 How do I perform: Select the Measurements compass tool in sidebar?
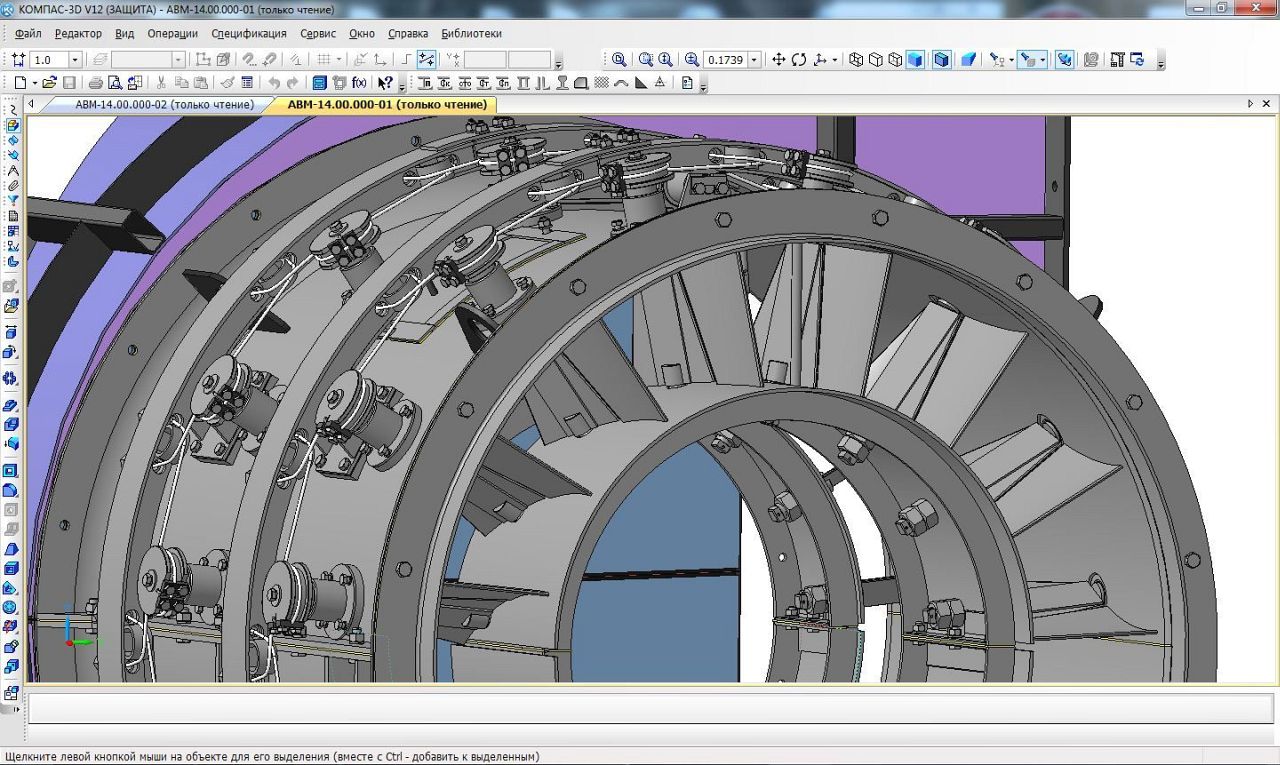click(x=12, y=170)
